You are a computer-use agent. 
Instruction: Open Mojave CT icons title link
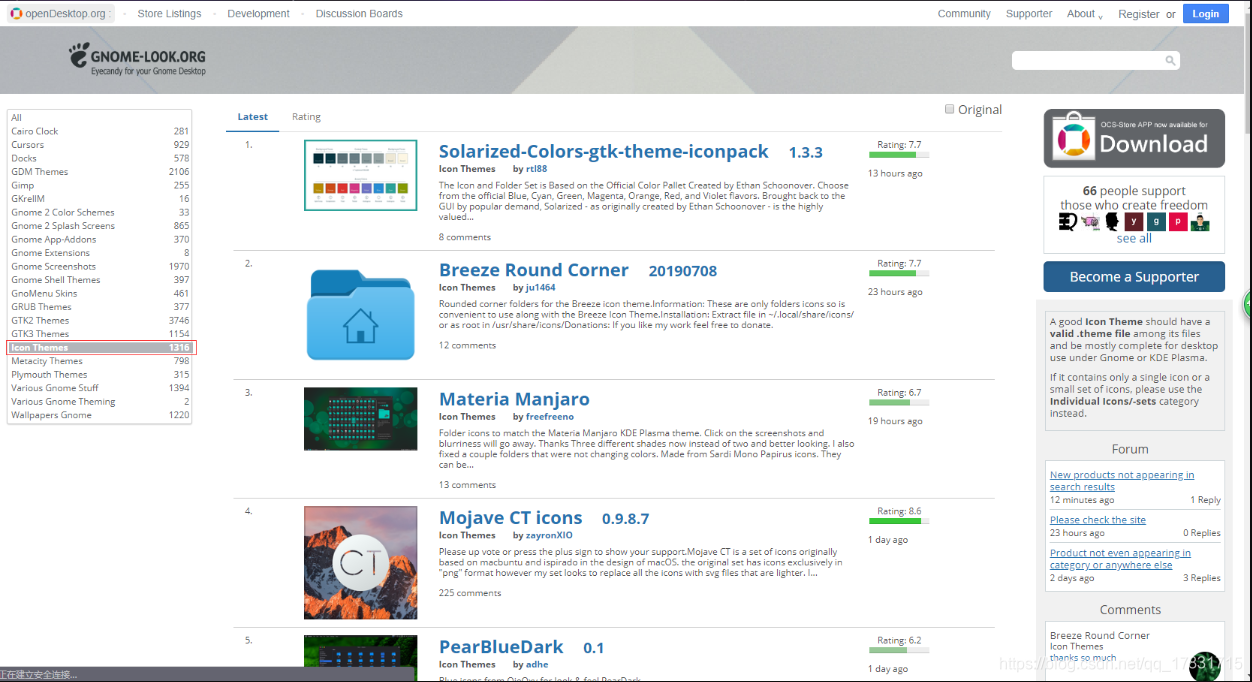coord(510,518)
